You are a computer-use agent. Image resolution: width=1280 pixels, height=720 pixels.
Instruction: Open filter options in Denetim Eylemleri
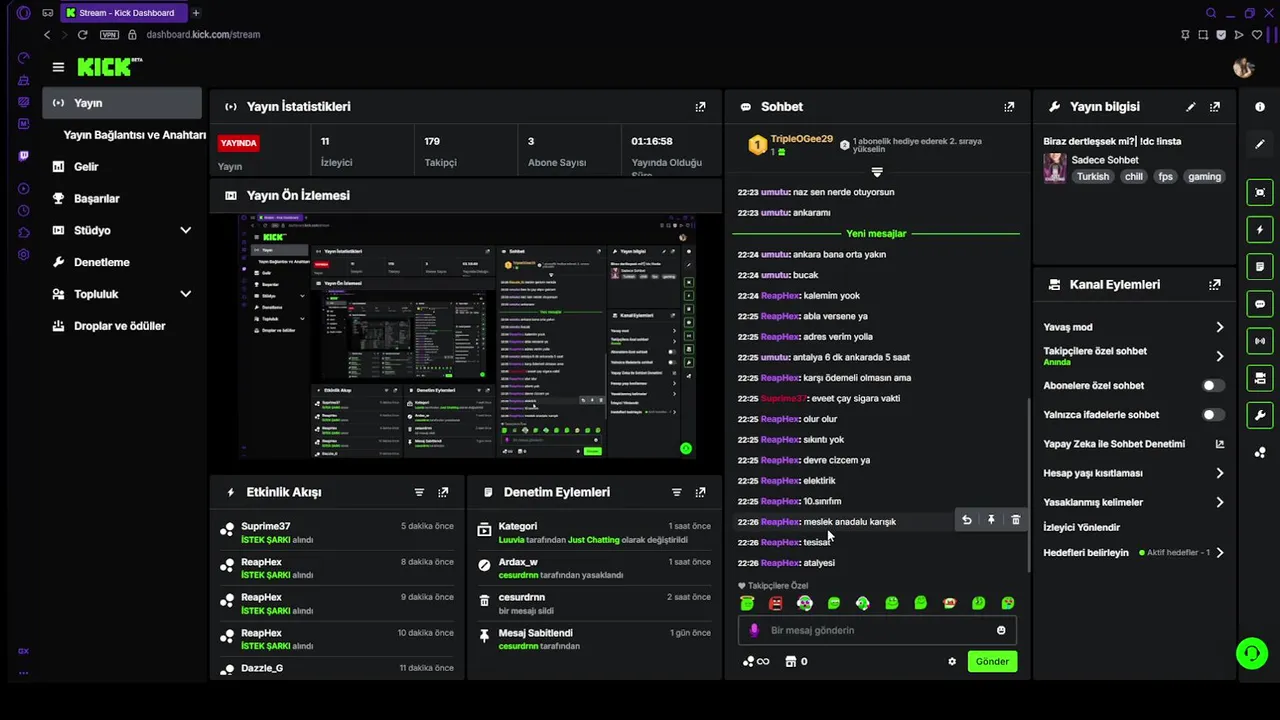tap(676, 492)
